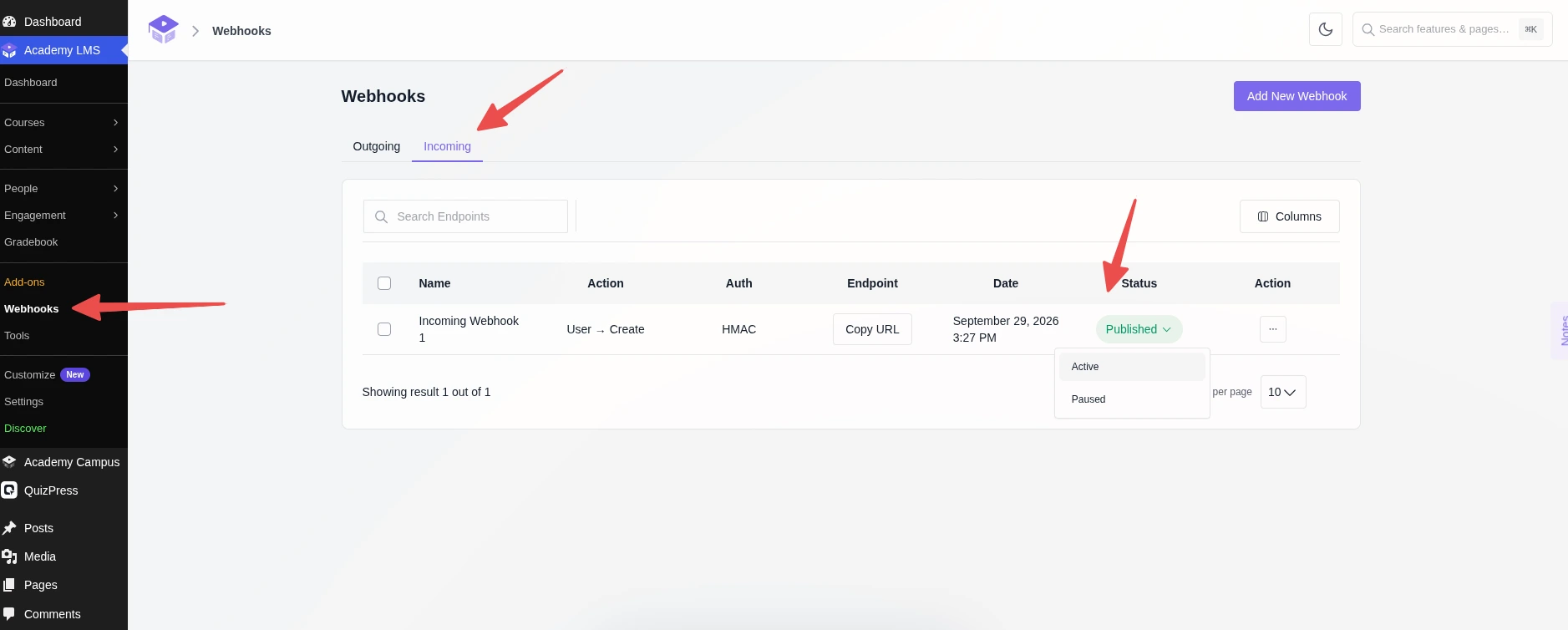
Task: Click the search magnifier icon in Search Endpoints
Action: pyautogui.click(x=381, y=216)
